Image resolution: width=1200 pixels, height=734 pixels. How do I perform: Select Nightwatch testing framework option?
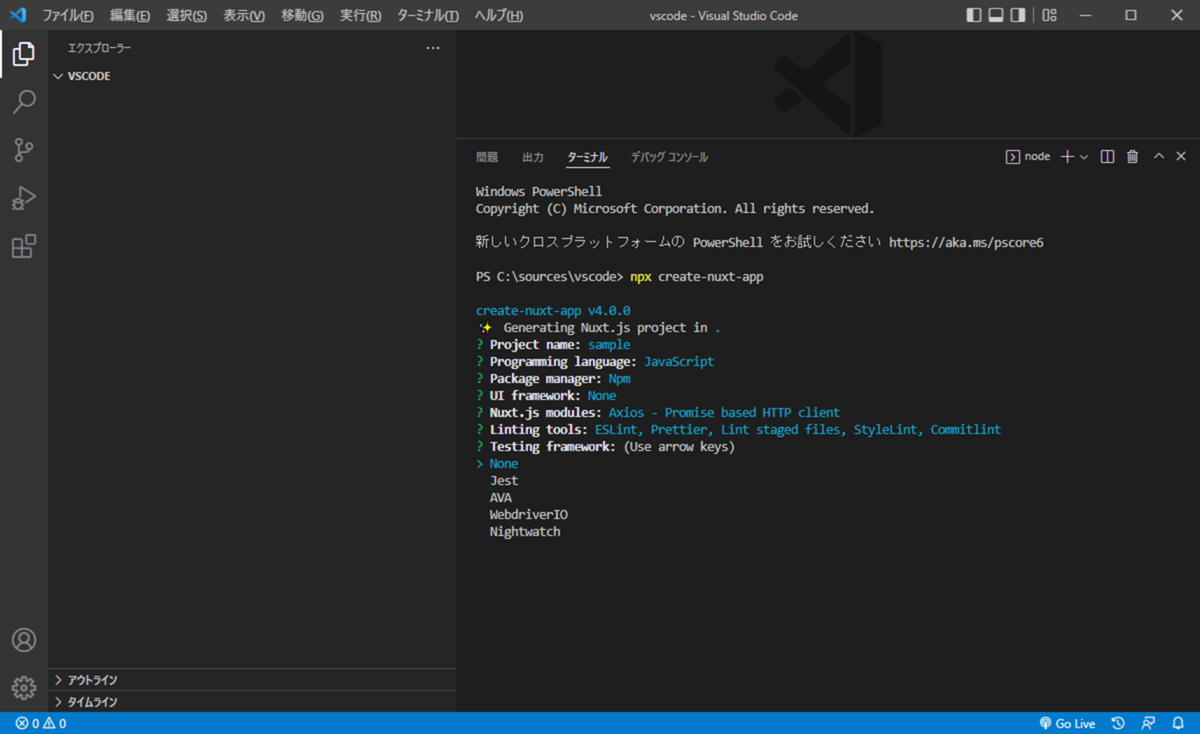(525, 532)
